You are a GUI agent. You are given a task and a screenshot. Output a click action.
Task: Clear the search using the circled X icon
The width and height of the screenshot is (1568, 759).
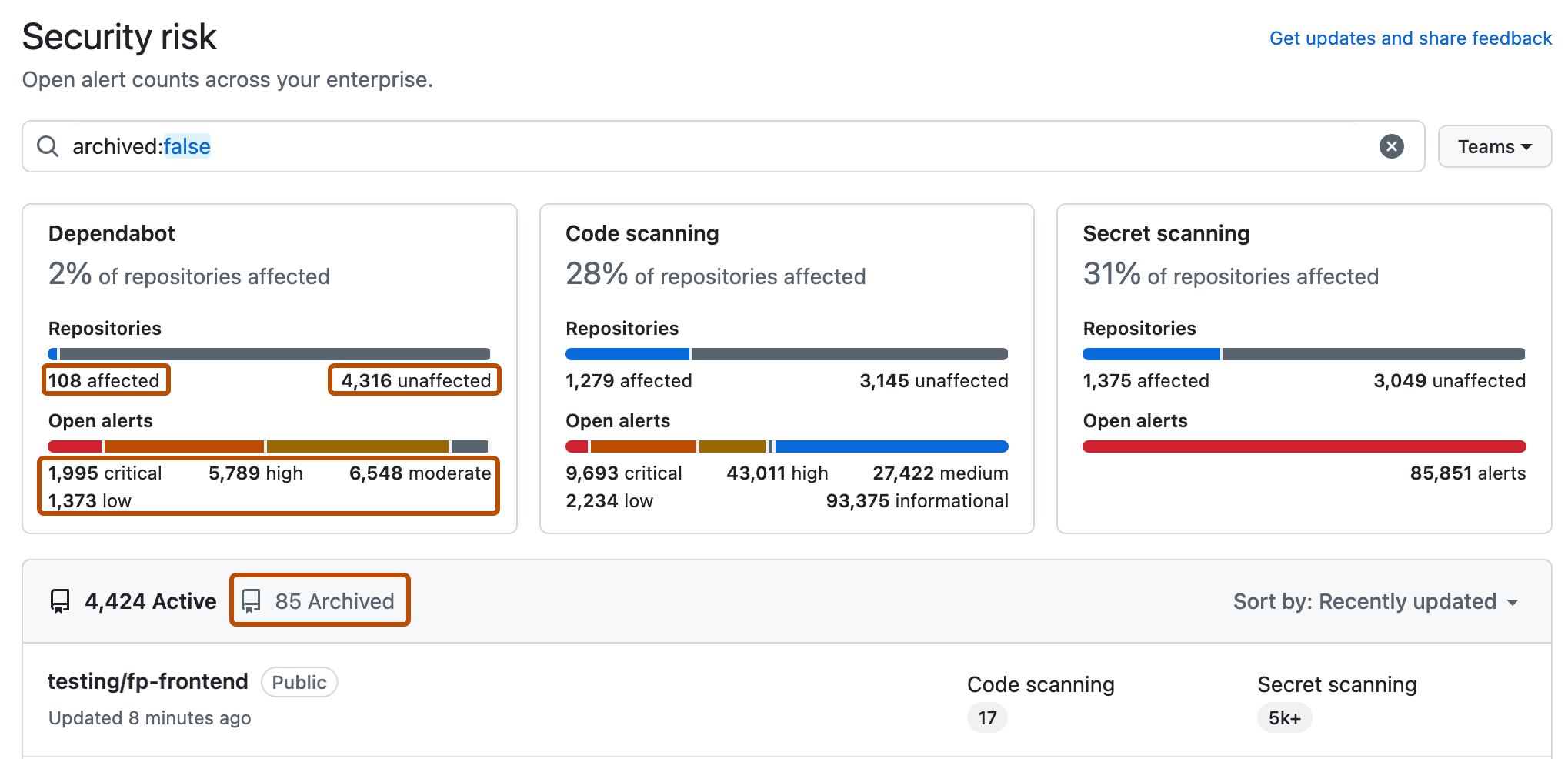point(1392,146)
